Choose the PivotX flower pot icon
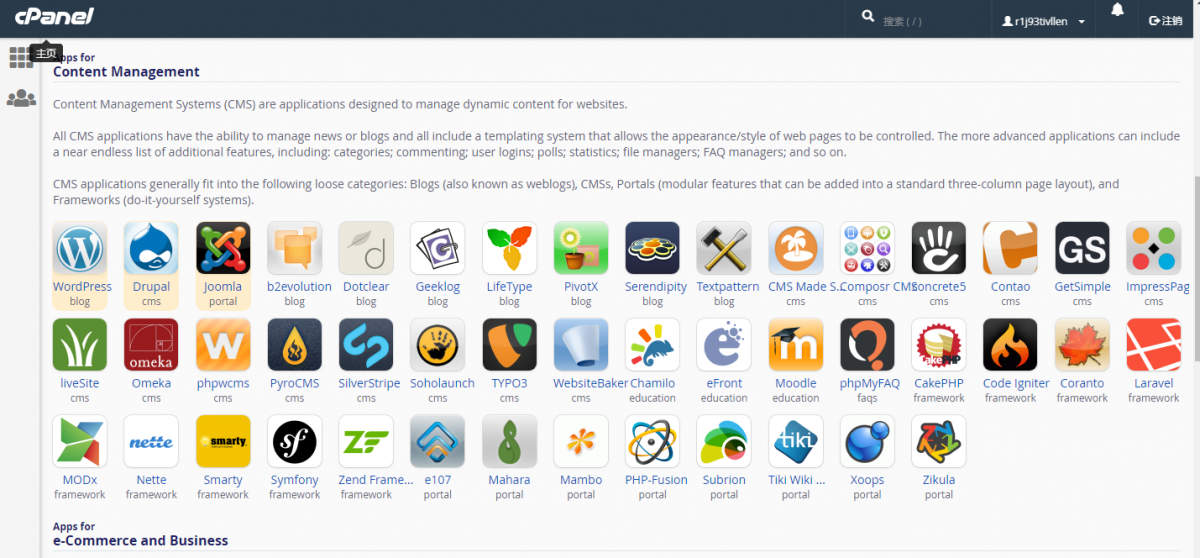This screenshot has height=558, width=1200. click(581, 248)
